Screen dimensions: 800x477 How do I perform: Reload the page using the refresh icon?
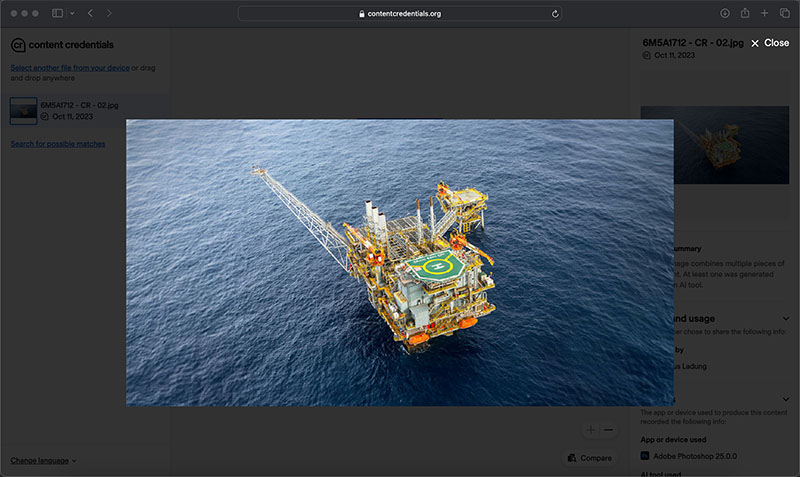(x=555, y=14)
